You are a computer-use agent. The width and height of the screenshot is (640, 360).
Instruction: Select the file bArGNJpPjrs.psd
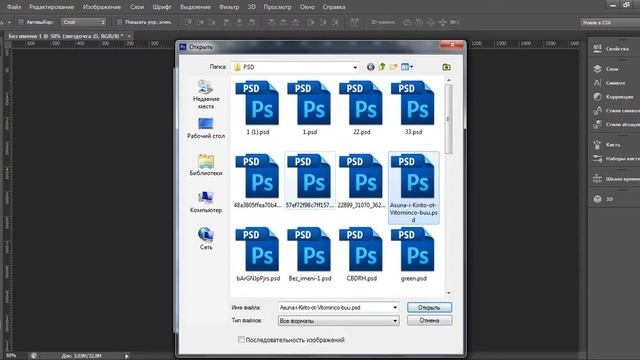[258, 254]
